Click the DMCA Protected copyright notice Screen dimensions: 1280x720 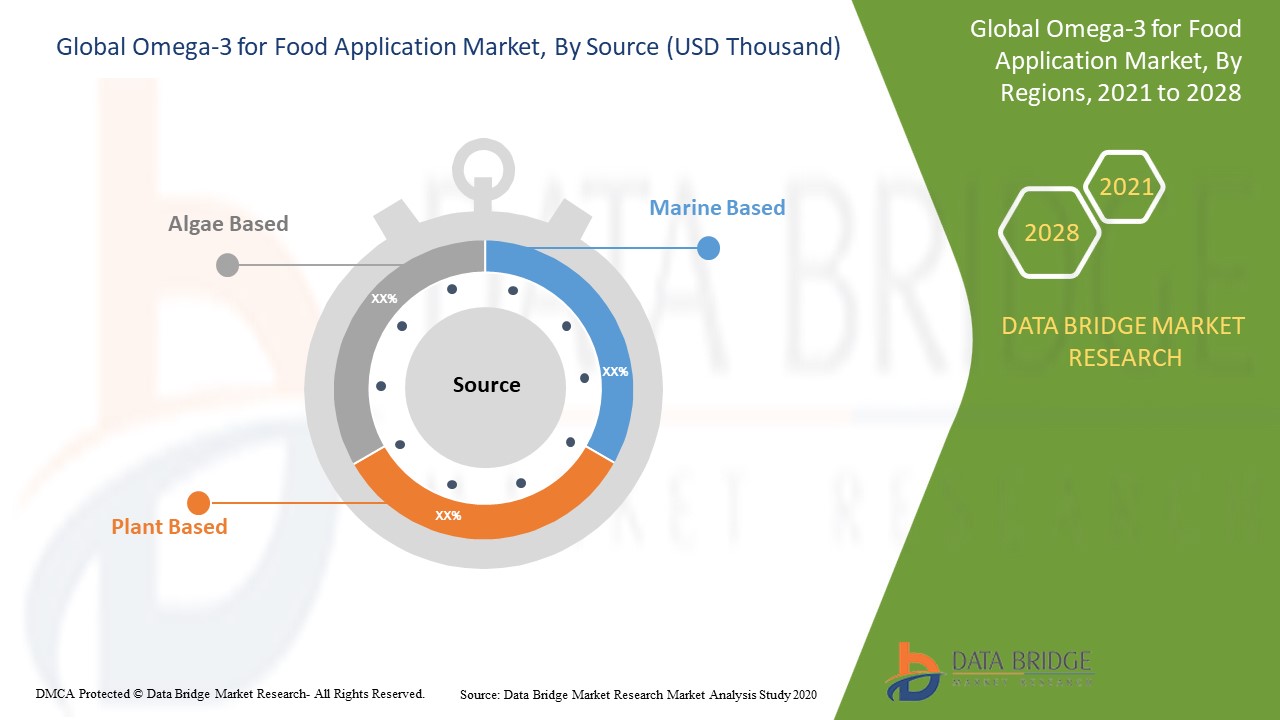click(230, 693)
